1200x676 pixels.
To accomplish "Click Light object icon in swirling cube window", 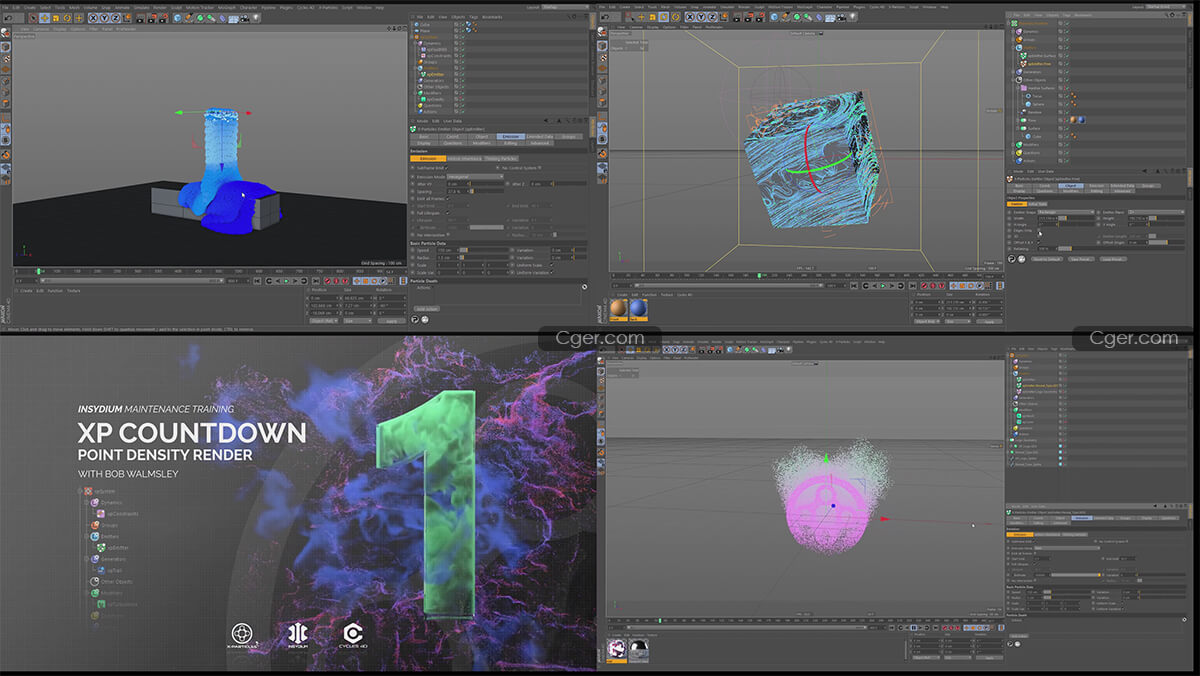I will (853, 17).
